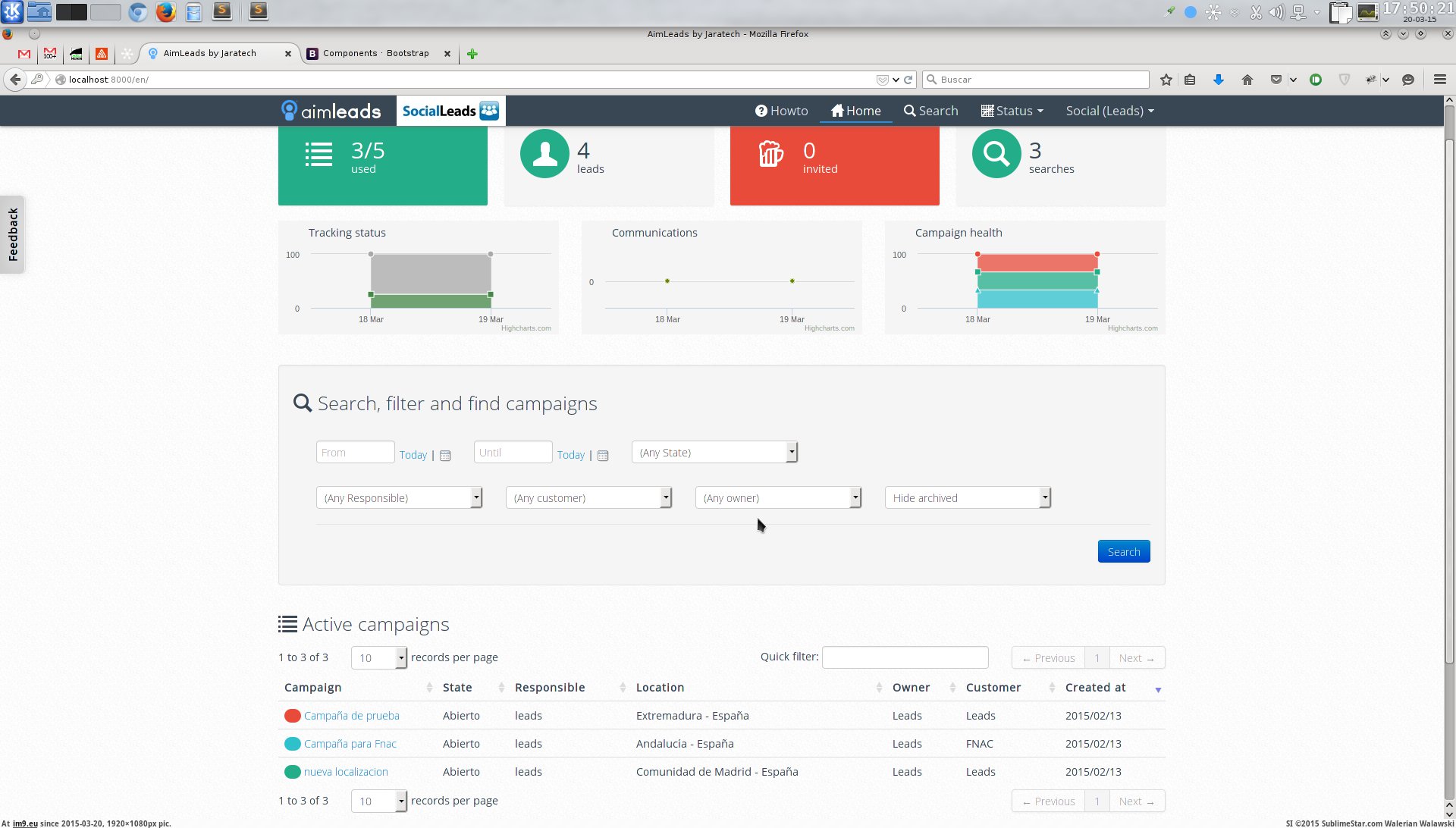
Task: Click the list icon in the used tile
Action: 318,154
